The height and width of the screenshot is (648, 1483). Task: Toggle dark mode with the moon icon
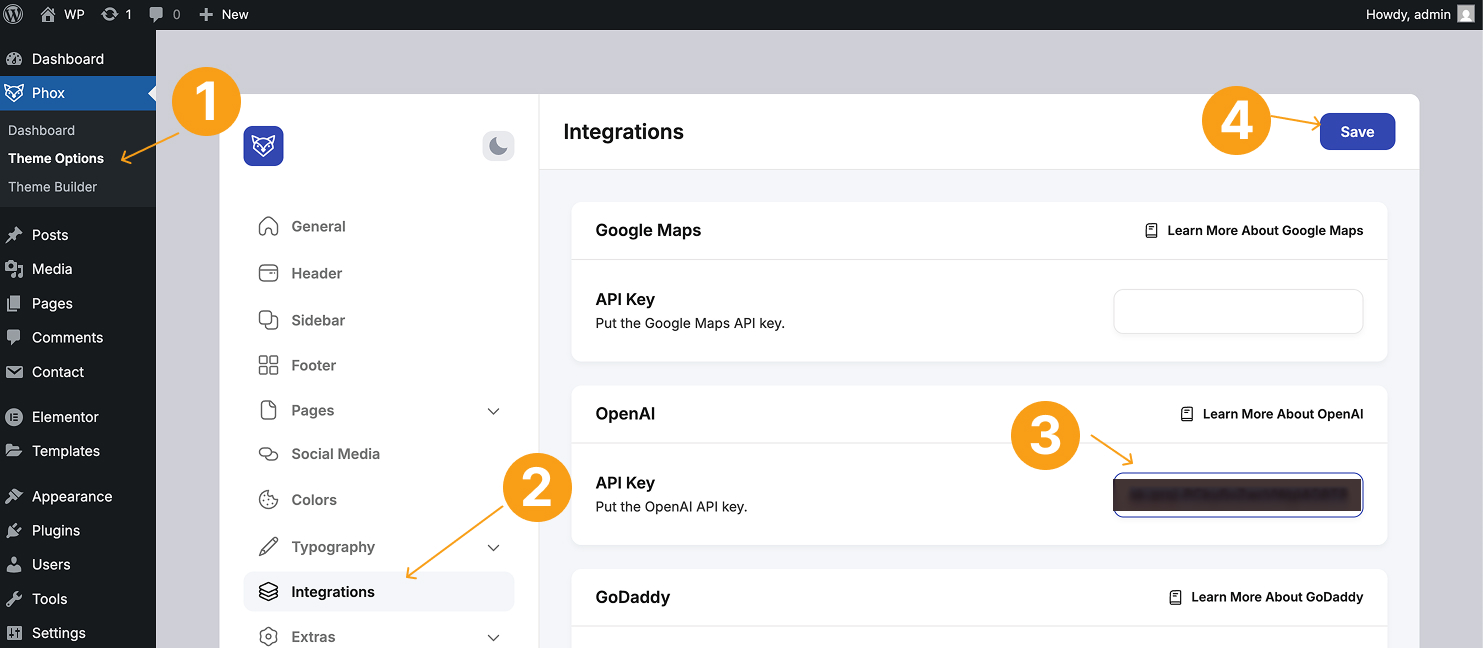pyautogui.click(x=498, y=145)
